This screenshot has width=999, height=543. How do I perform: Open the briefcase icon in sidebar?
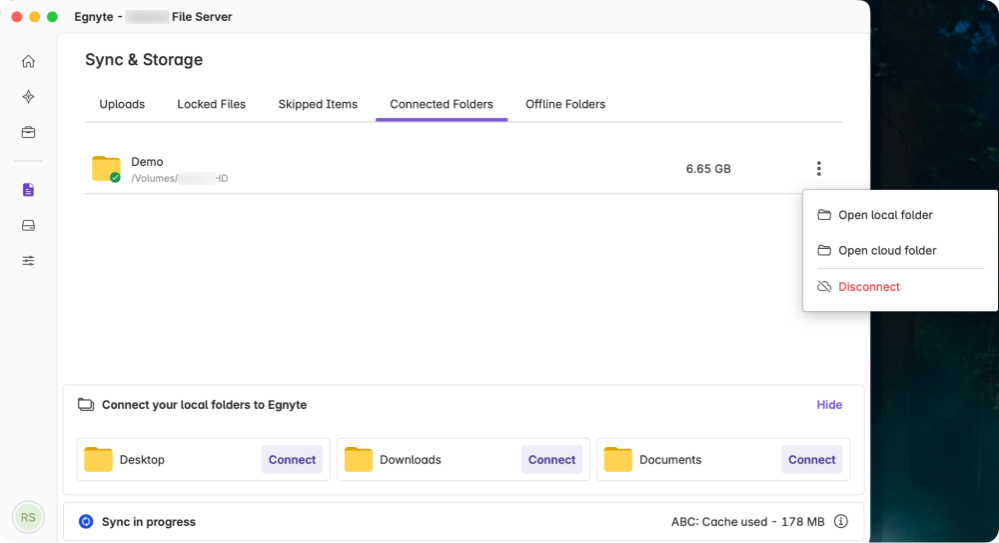point(28,133)
